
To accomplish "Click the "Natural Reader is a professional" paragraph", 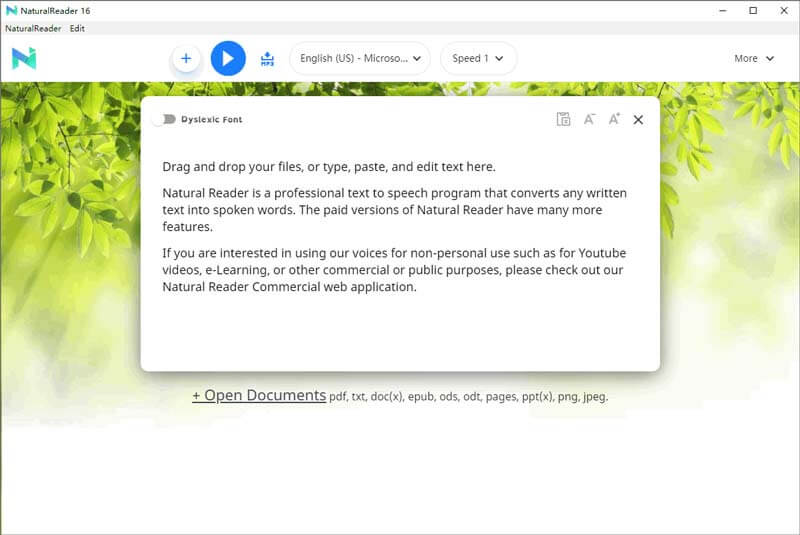I will tap(394, 210).
